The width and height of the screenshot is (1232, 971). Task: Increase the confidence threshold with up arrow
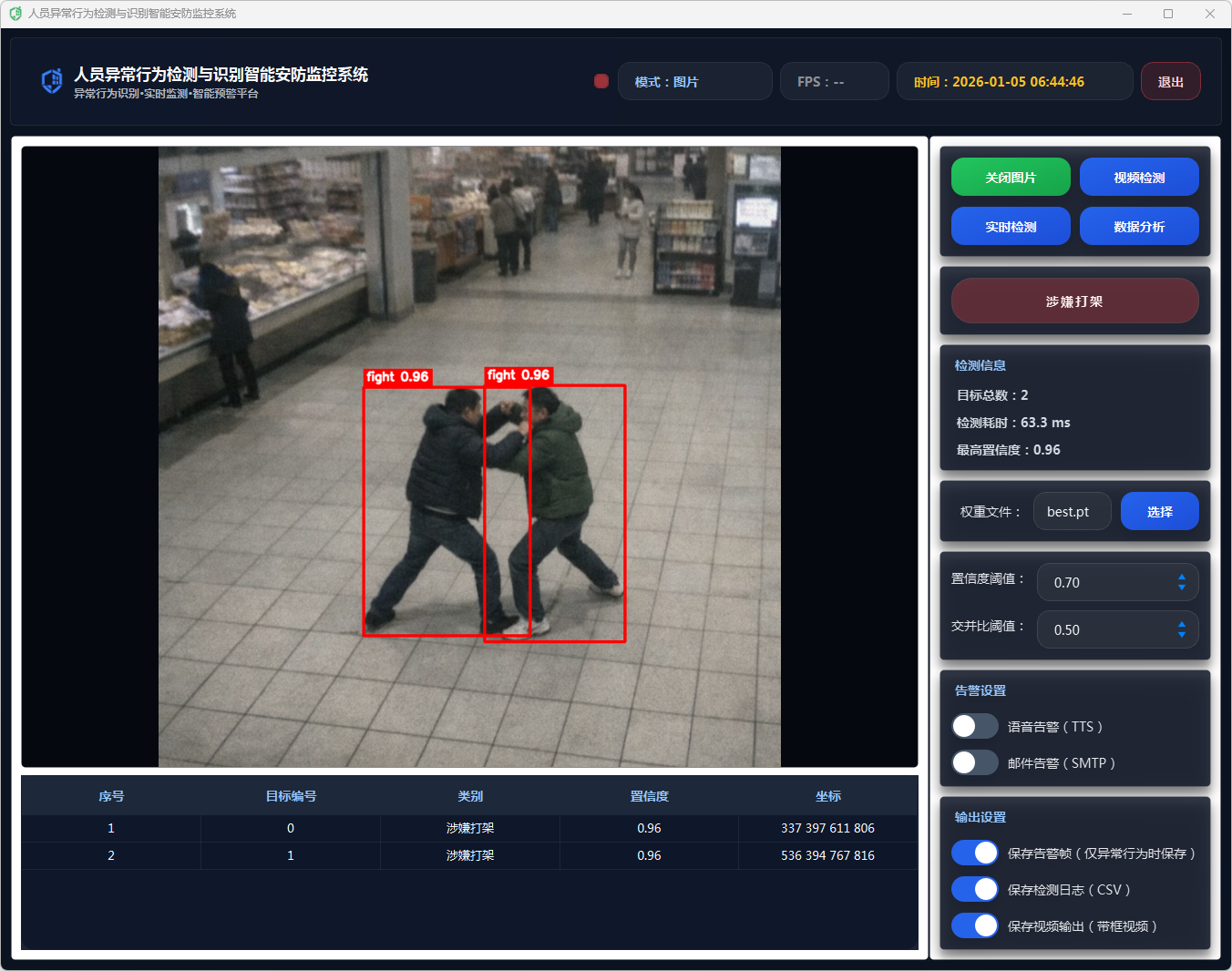(x=1181, y=577)
